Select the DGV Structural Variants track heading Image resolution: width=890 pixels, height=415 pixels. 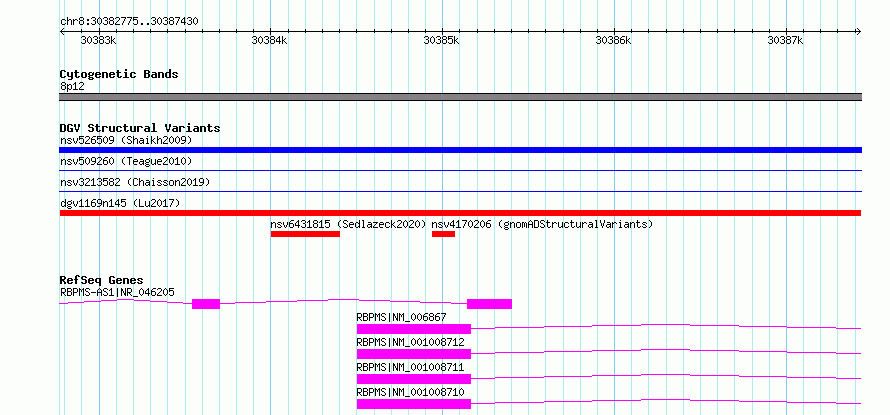click(140, 128)
